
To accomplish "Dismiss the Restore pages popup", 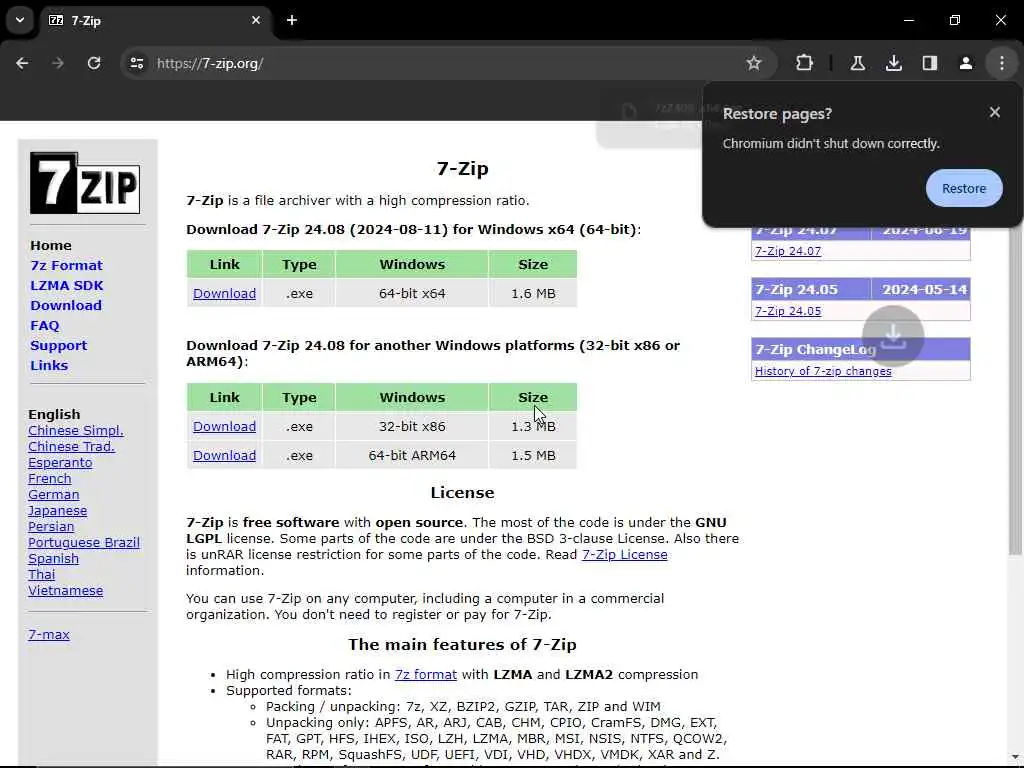I will tap(995, 112).
